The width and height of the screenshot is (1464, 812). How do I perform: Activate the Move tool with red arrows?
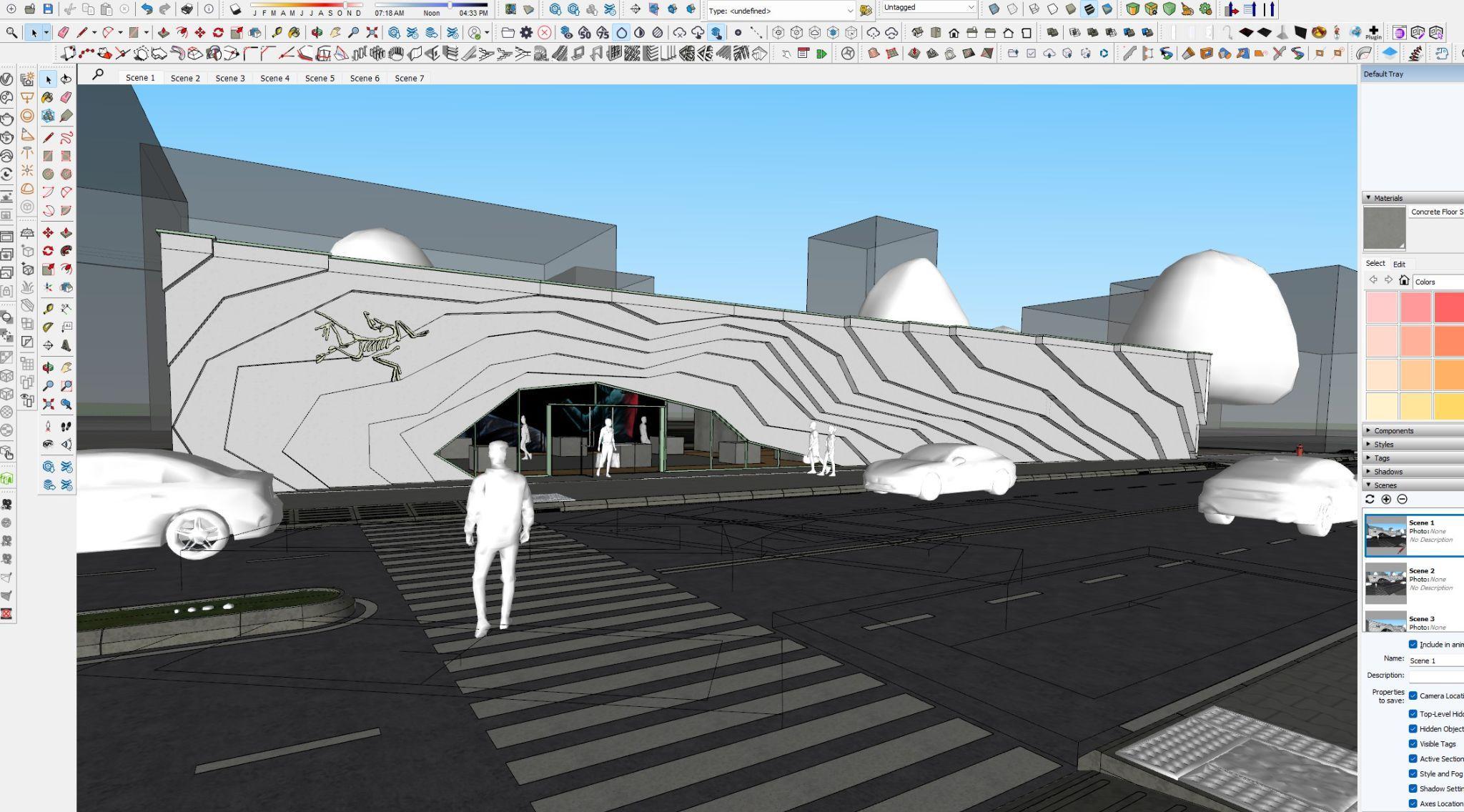coord(199,32)
